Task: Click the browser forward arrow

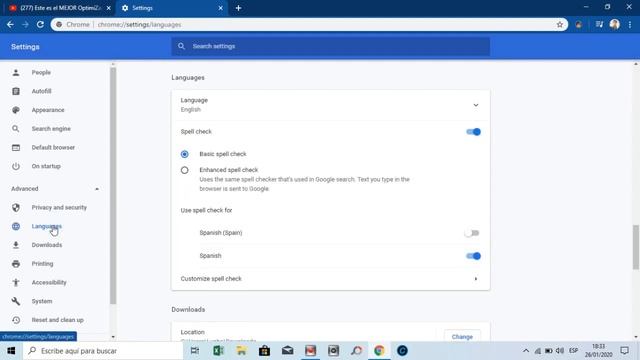Action: point(25,24)
